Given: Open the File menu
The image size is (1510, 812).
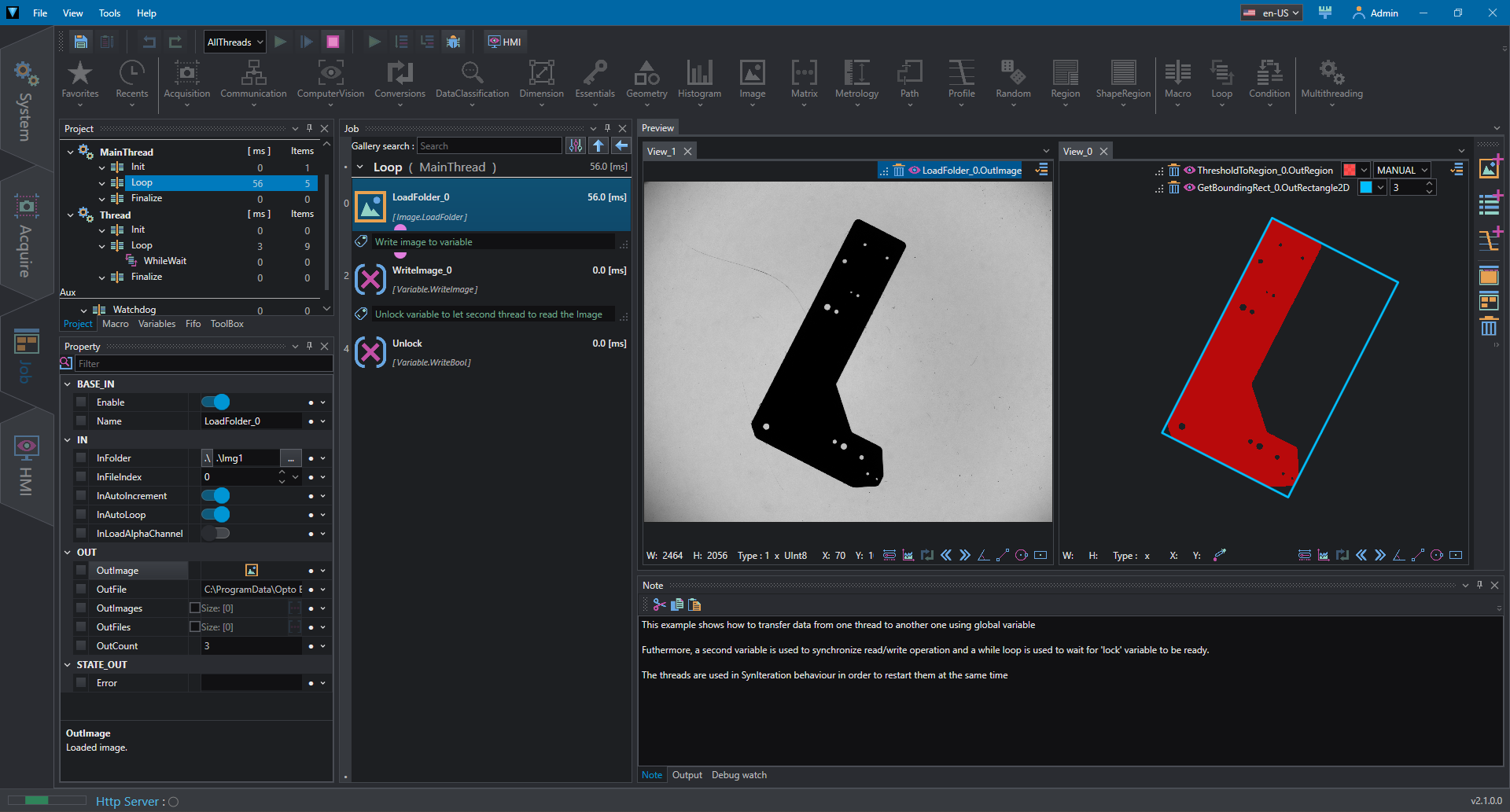Looking at the screenshot, I should 40,13.
